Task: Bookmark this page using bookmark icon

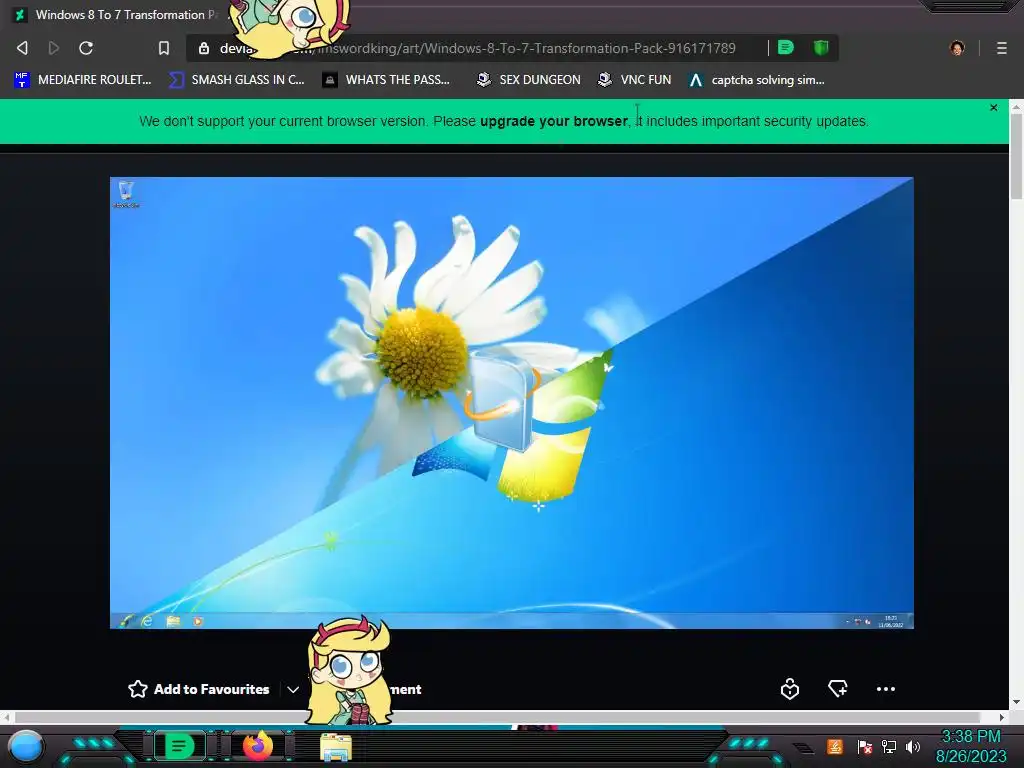Action: [164, 48]
